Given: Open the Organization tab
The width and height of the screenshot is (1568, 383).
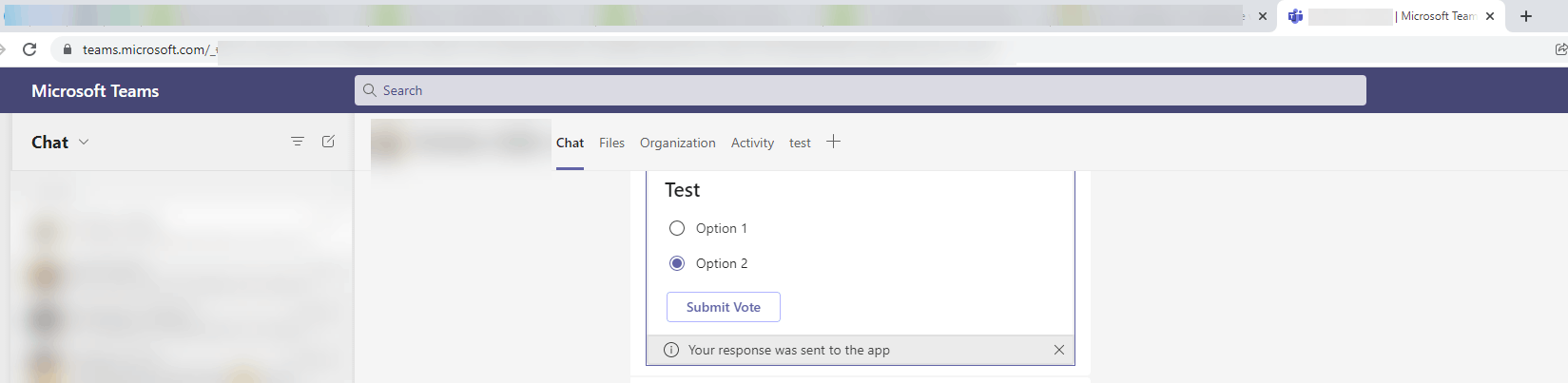Looking at the screenshot, I should pos(677,143).
